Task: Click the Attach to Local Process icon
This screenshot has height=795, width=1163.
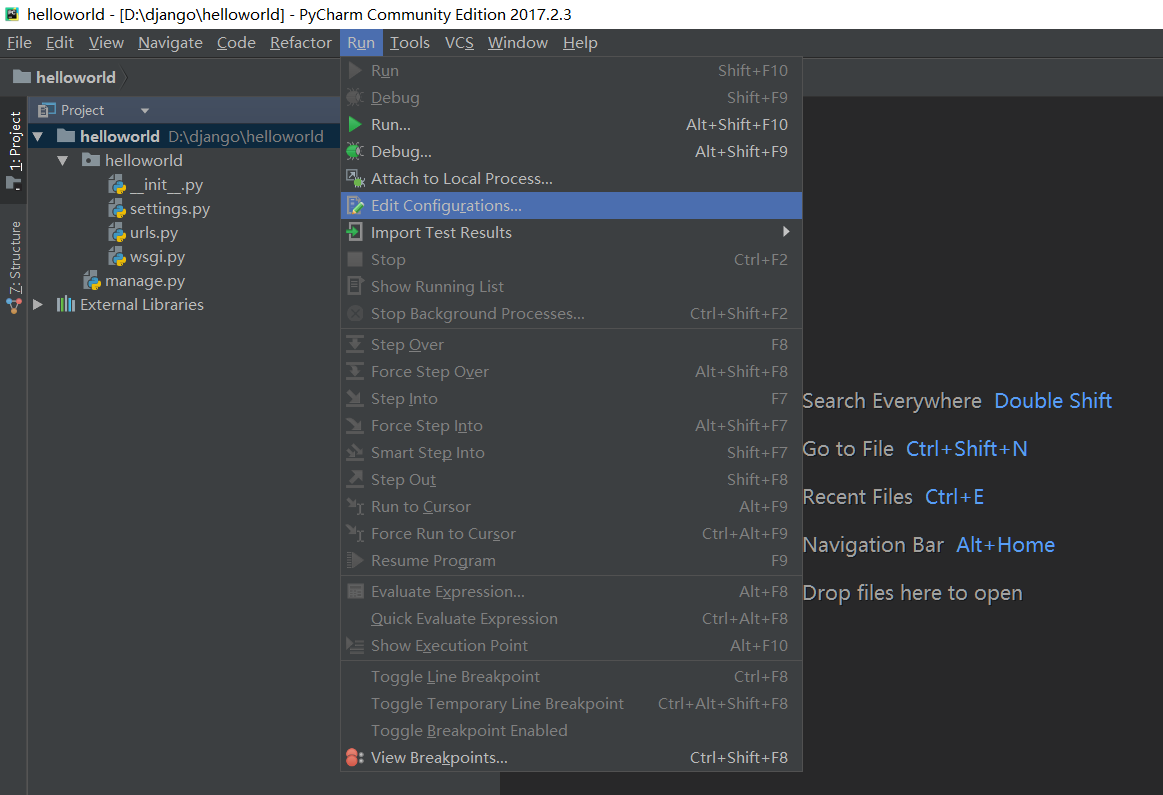Action: 355,179
